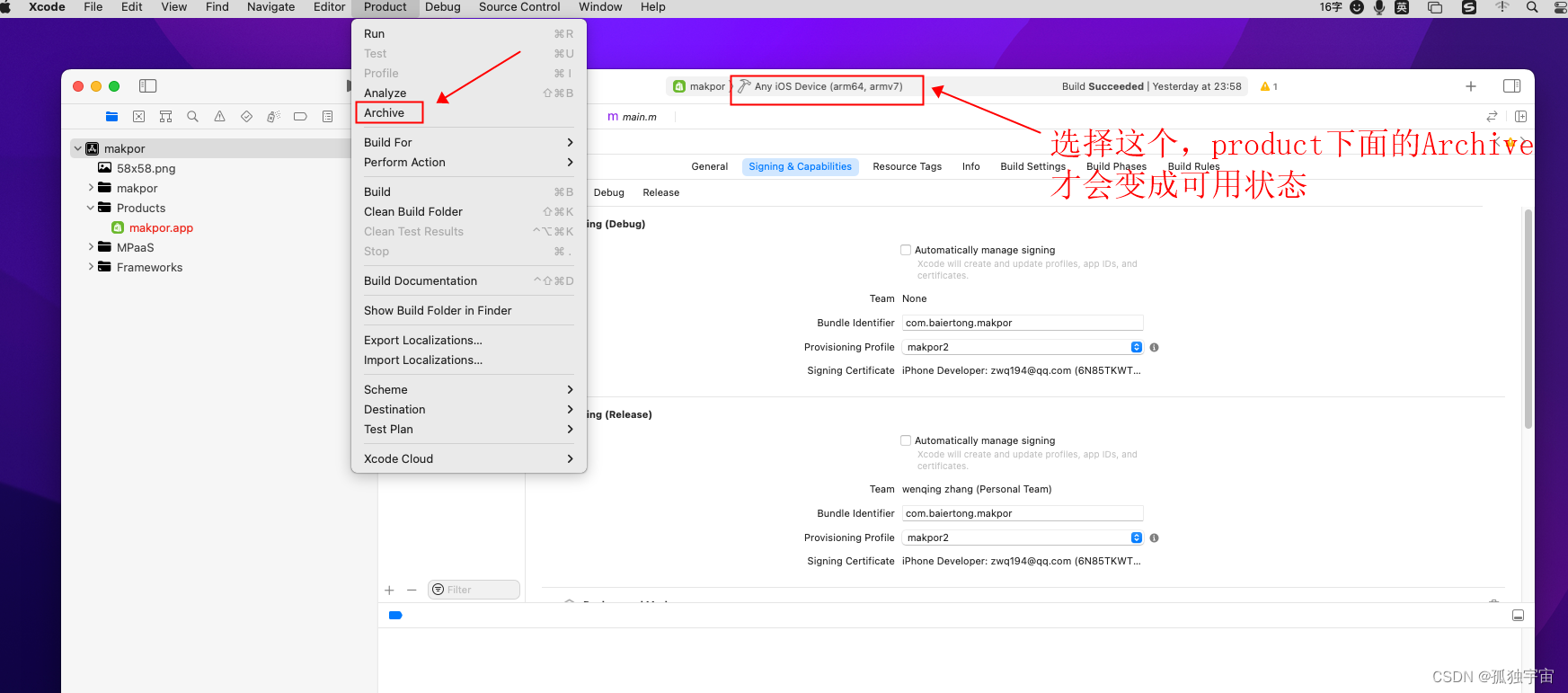Screen dimensions: 1568x693
Task: Open the main.m editor tab
Action: pos(633,117)
